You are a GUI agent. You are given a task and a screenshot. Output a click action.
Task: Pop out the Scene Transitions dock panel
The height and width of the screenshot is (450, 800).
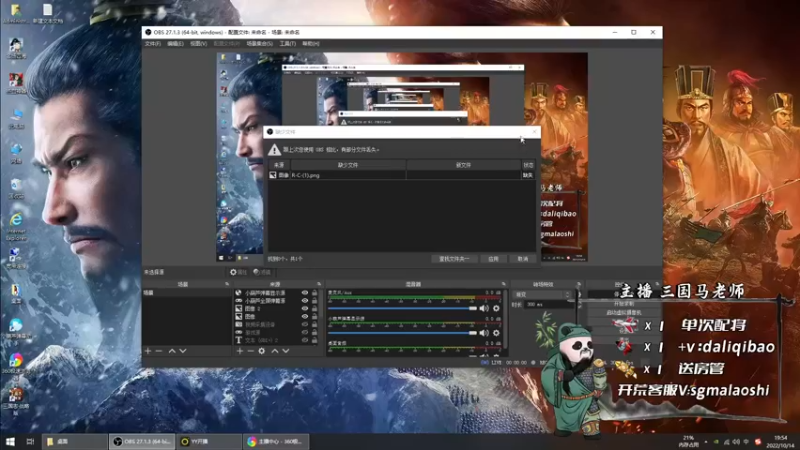(579, 284)
